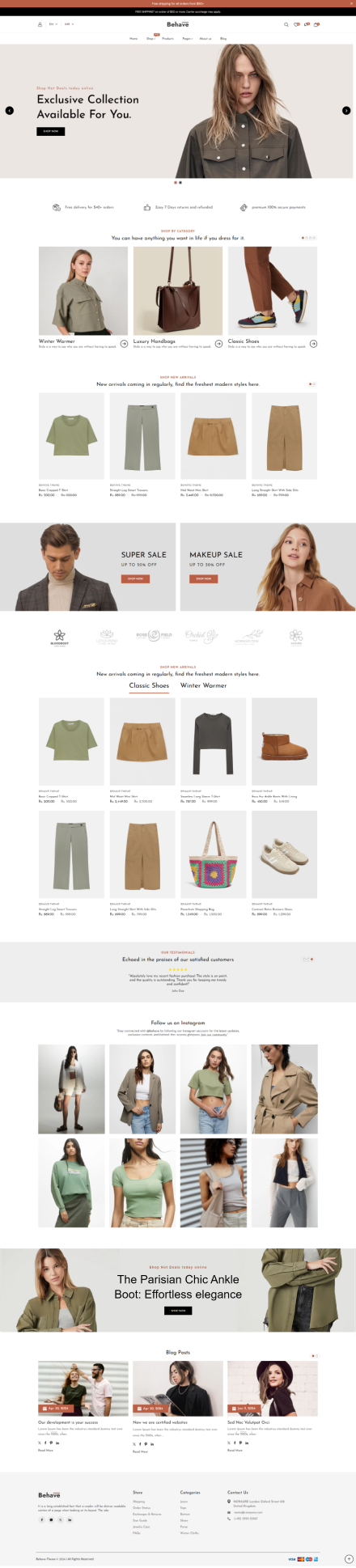The width and height of the screenshot is (356, 1568).
Task: Click Shop Now under Exclusive Collection heading
Action: (x=51, y=131)
